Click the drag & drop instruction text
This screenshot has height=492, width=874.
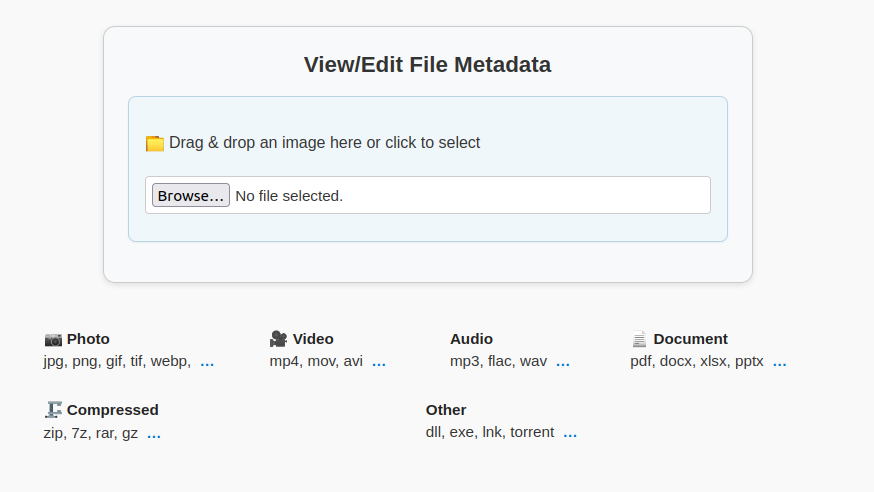click(x=324, y=143)
